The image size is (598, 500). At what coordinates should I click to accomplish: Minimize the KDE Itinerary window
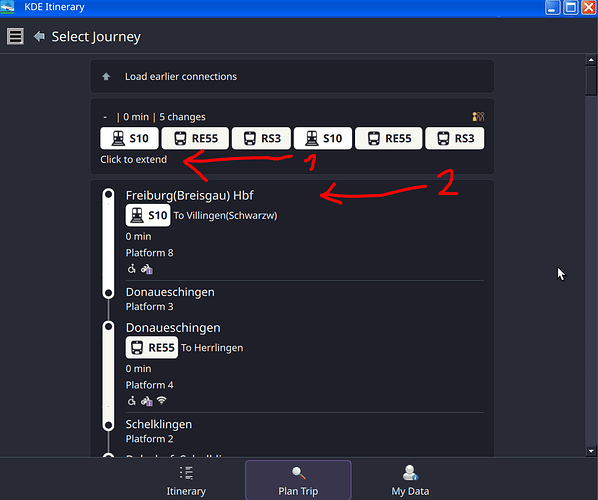553,8
